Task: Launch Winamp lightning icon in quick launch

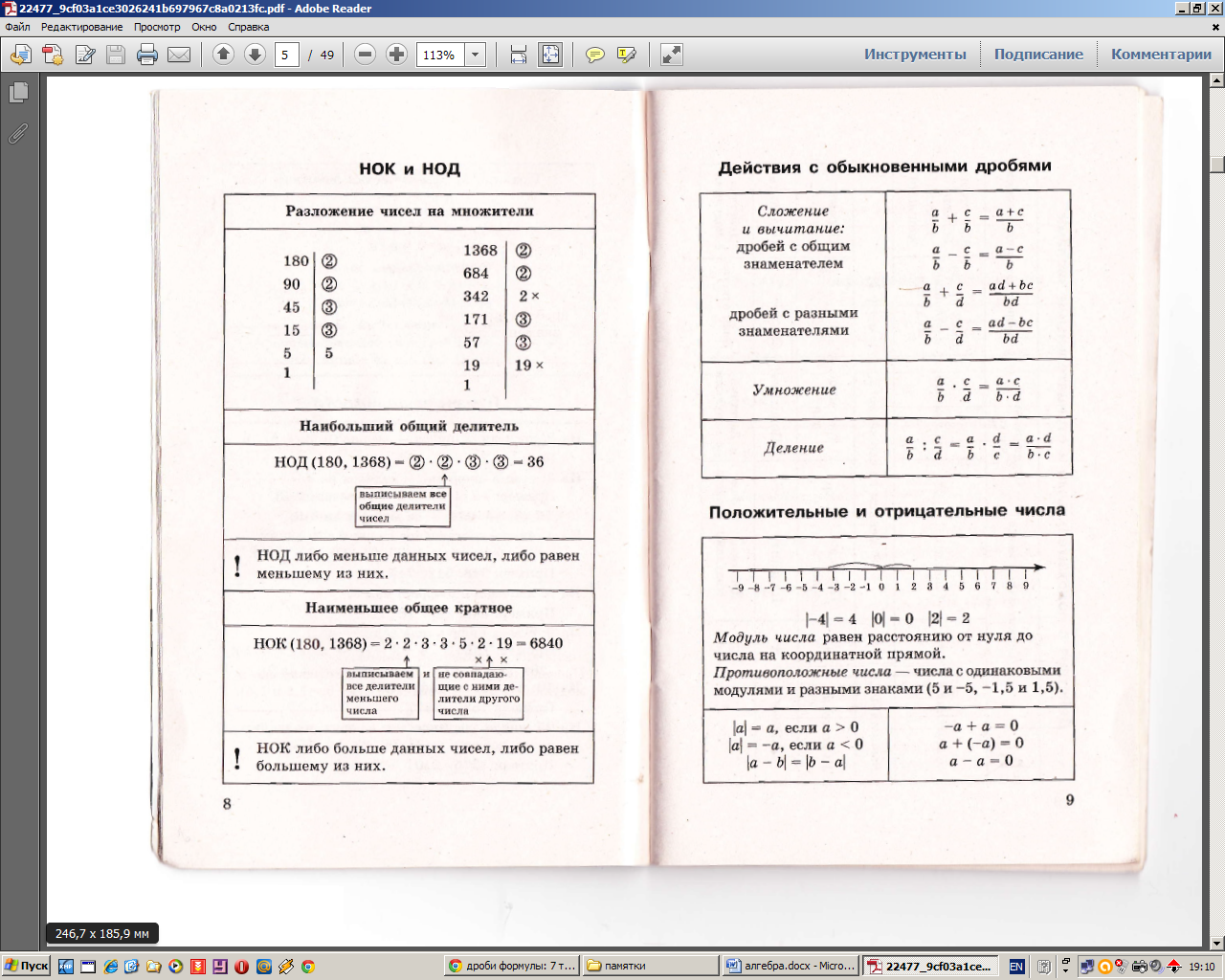Action: click(x=286, y=967)
